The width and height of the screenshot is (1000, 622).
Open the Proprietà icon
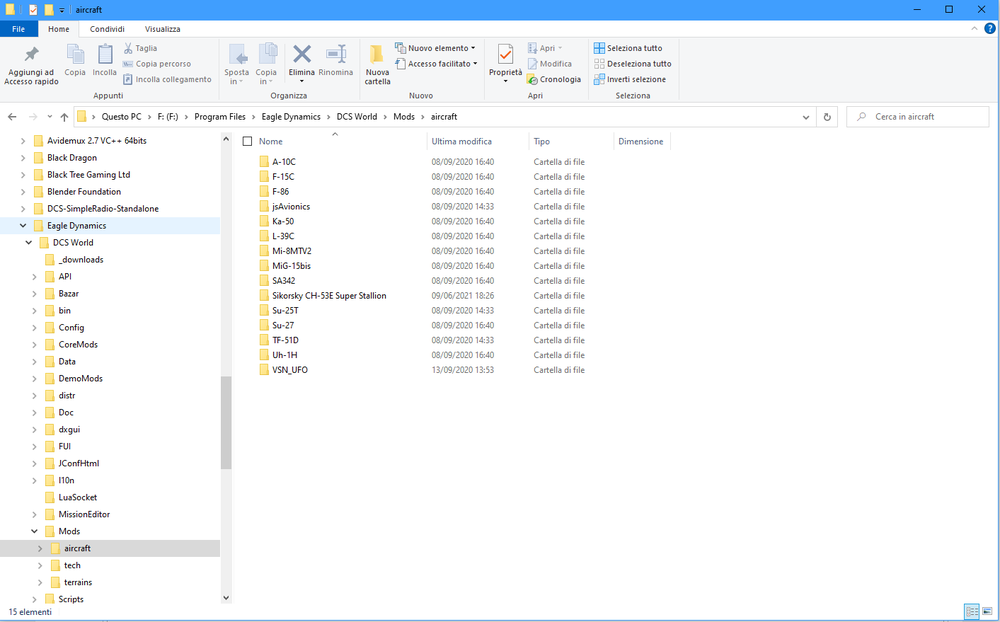[x=506, y=56]
